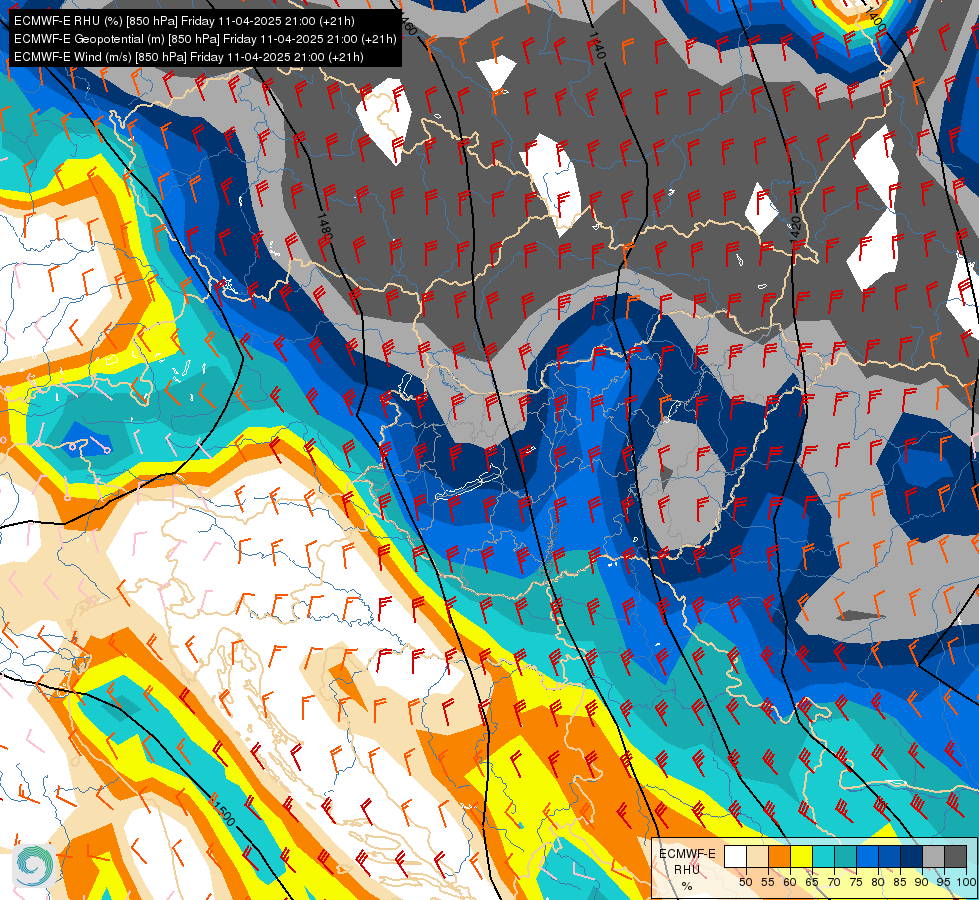Viewport: 979px width, 900px height.
Task: Click the orange 55-60% legend swatch
Action: point(779,856)
